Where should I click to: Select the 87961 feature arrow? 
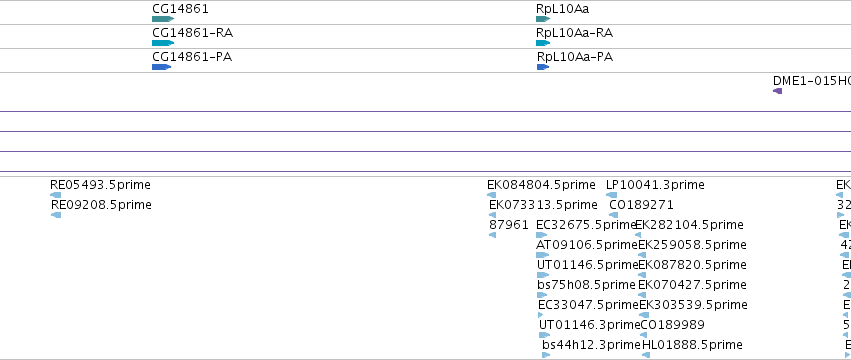pyautogui.click(x=493, y=235)
